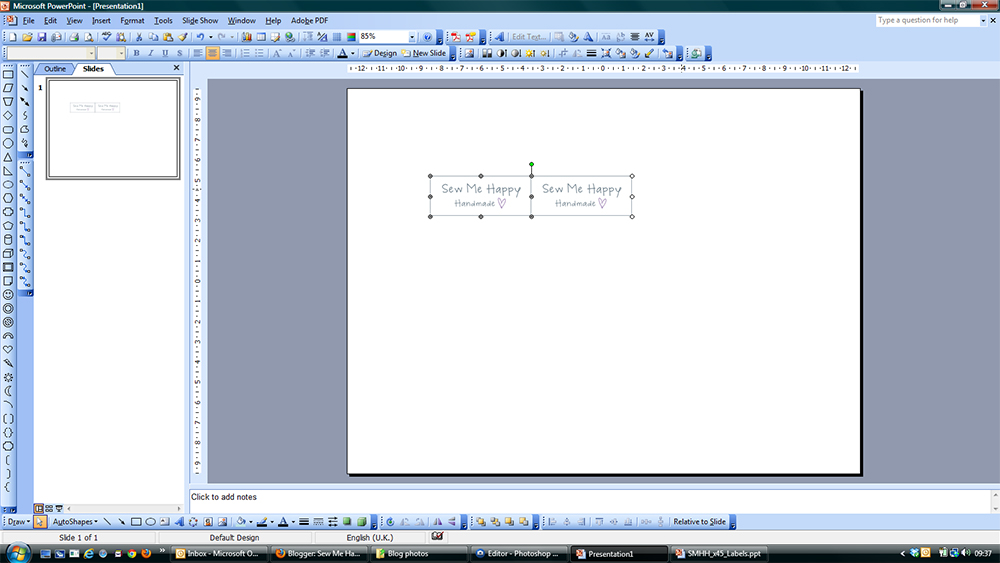Open the Font Size dropdown

coord(121,54)
